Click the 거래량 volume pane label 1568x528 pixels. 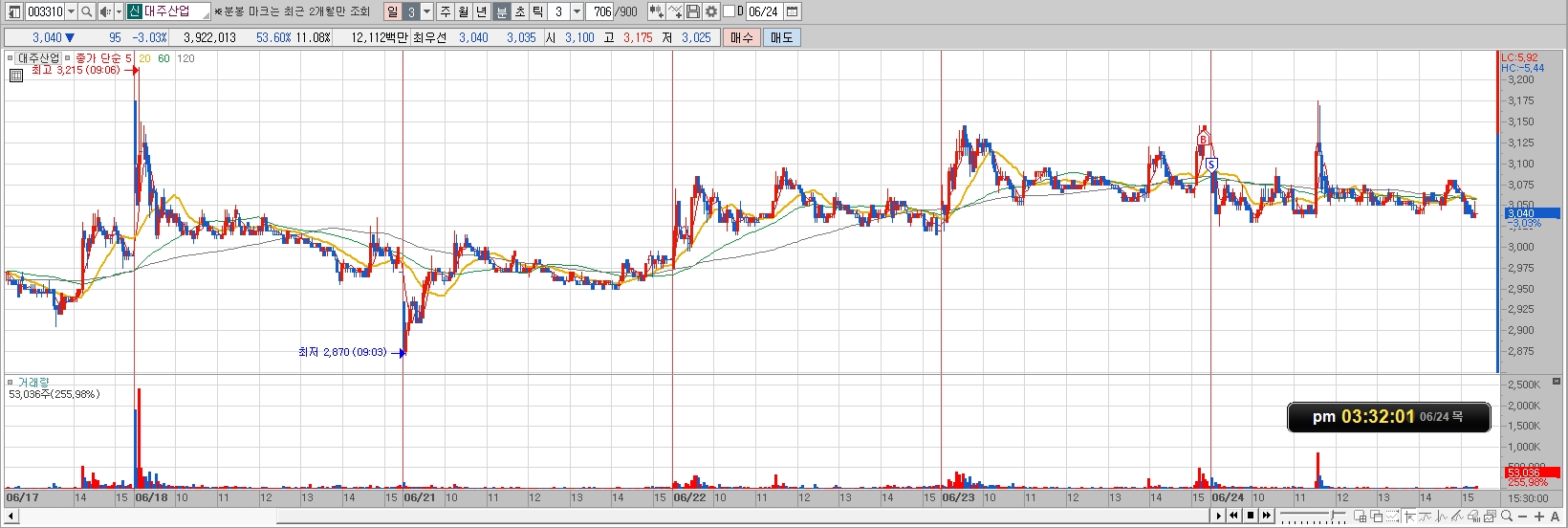pos(33,382)
